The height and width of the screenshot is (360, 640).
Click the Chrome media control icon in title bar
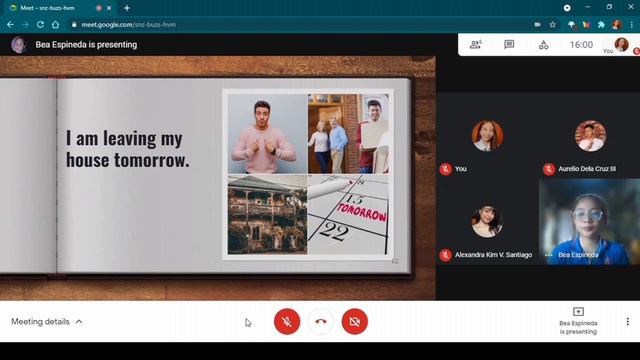click(x=567, y=8)
